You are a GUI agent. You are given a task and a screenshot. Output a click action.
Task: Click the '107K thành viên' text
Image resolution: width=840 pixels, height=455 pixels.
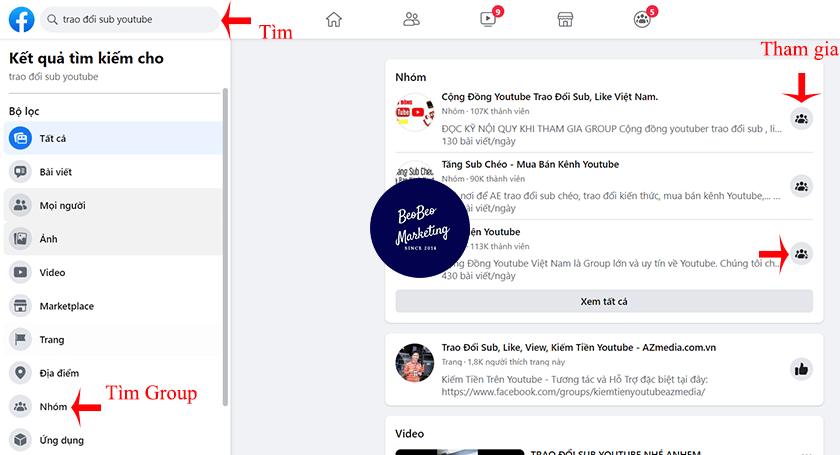click(500, 111)
